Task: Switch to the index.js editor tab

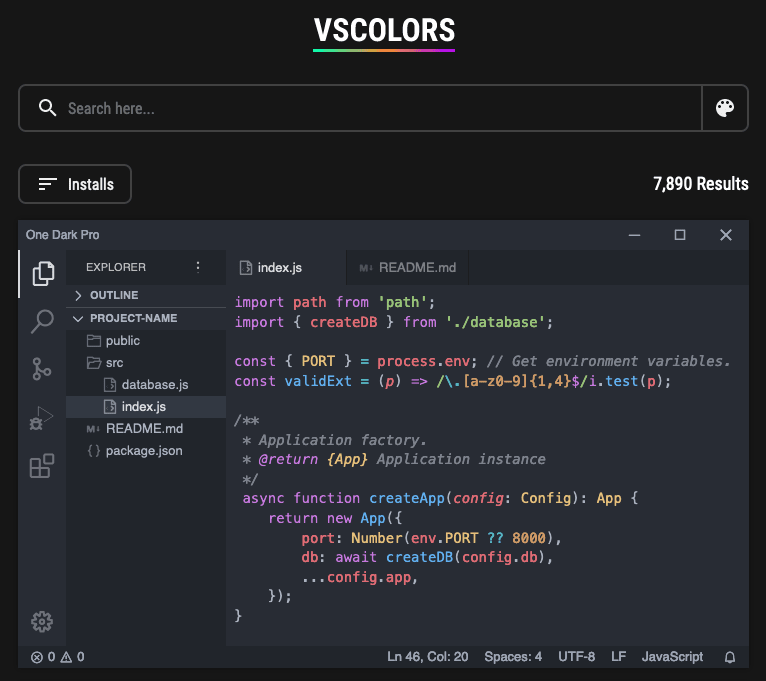Action: [286, 268]
